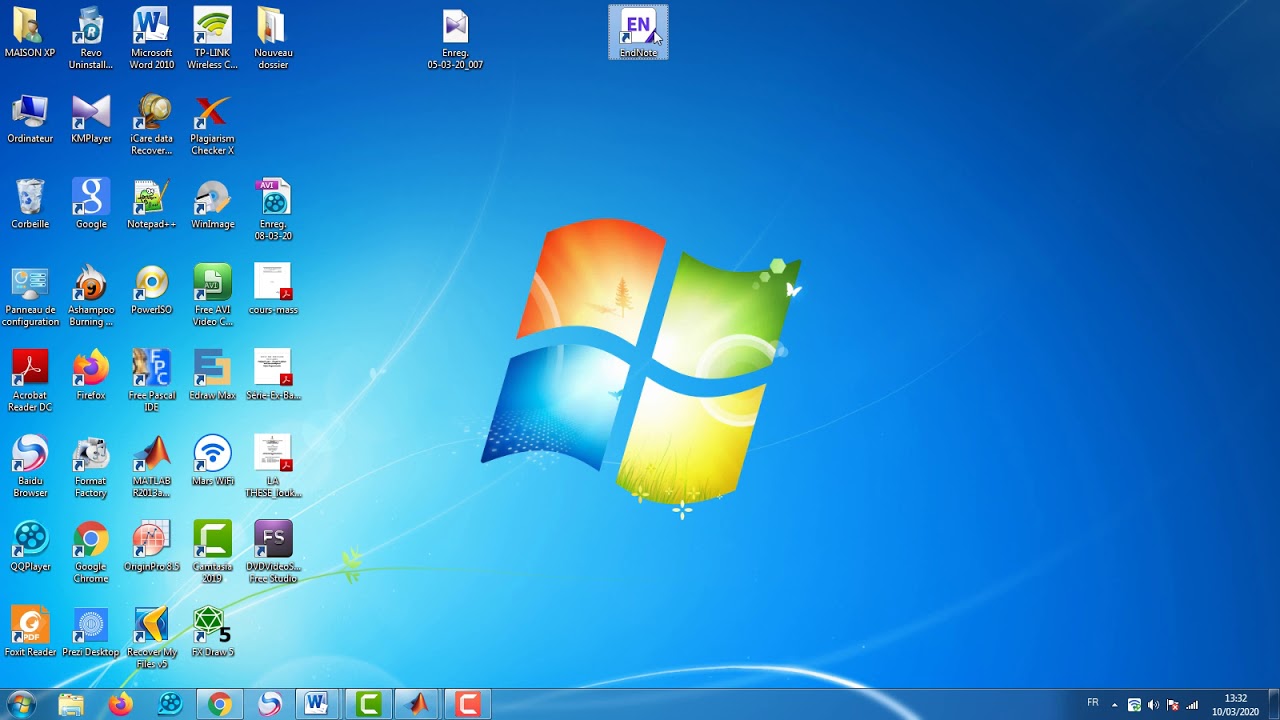
Task: Select MATLAB R2013a desktop shortcut
Action: 152,467
